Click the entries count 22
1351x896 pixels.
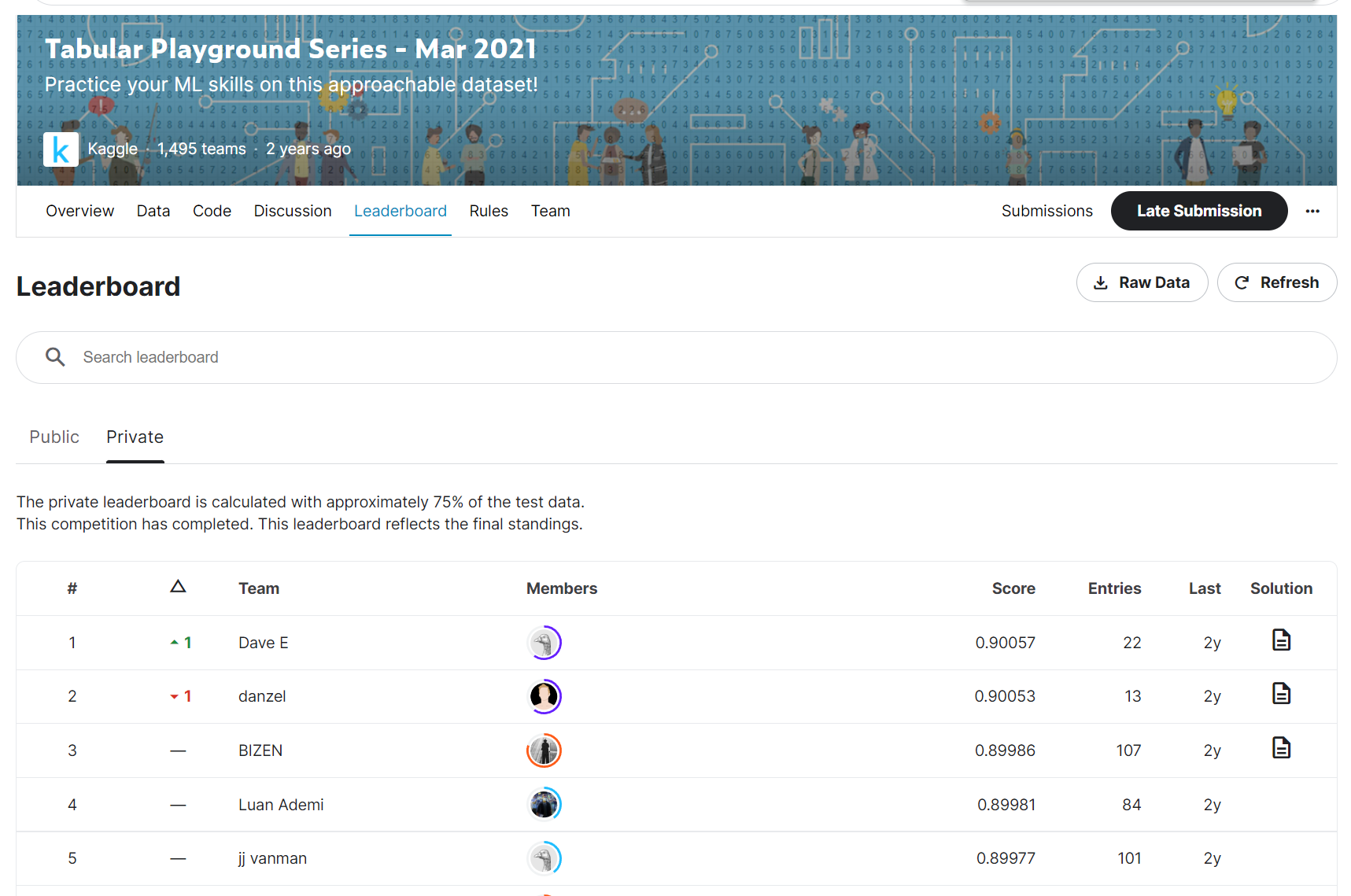(1132, 643)
